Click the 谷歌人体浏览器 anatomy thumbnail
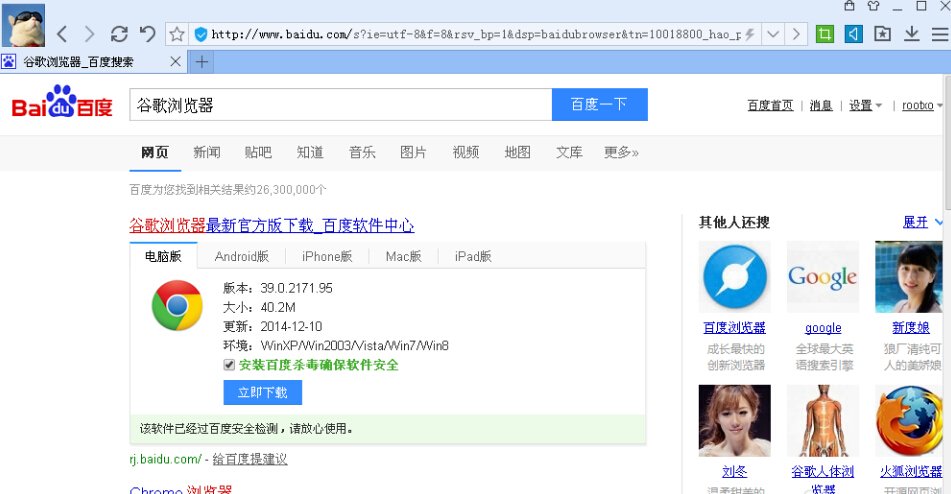This screenshot has width=951, height=494. point(823,421)
